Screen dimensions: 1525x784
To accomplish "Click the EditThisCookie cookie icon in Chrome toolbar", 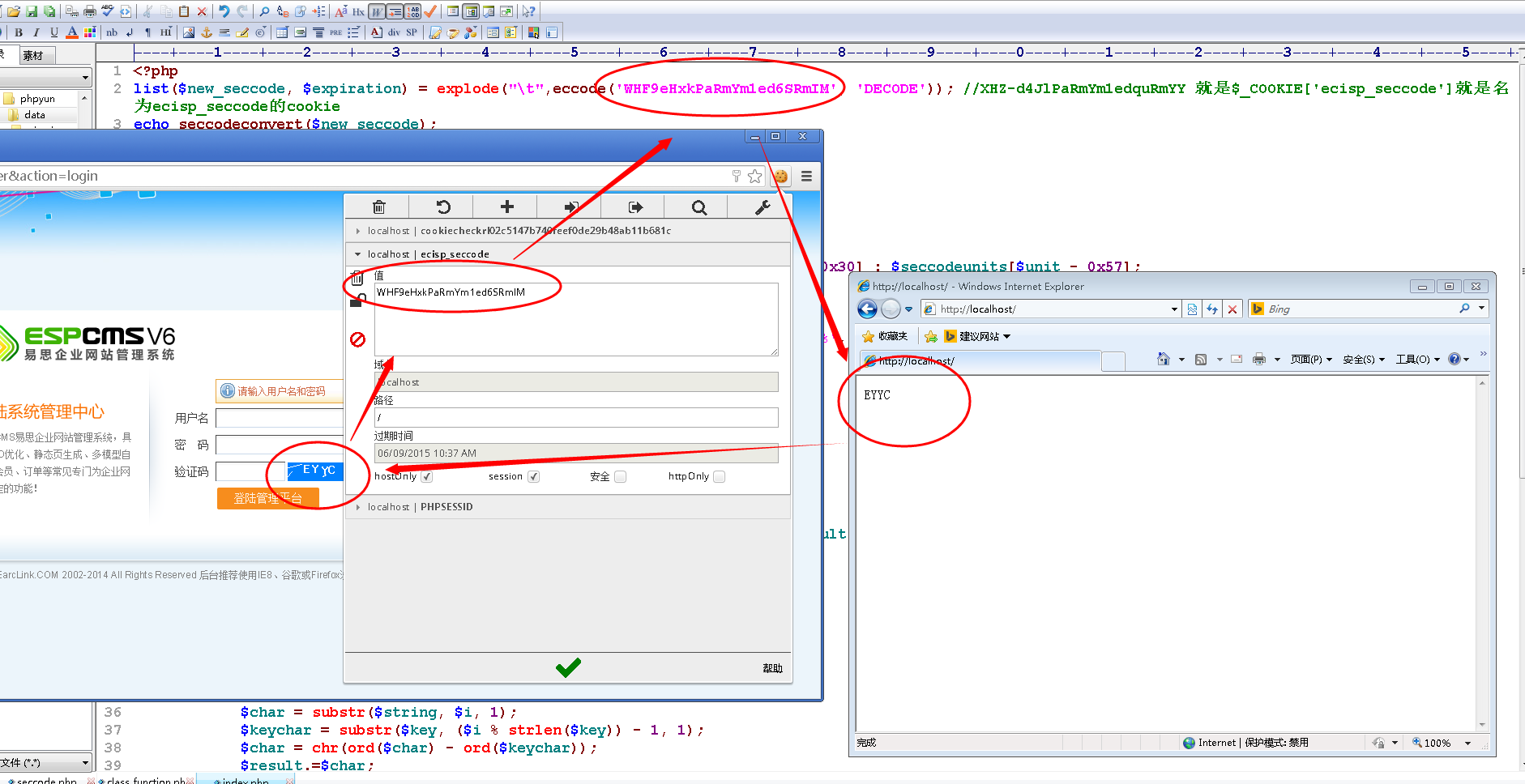I will coord(780,176).
